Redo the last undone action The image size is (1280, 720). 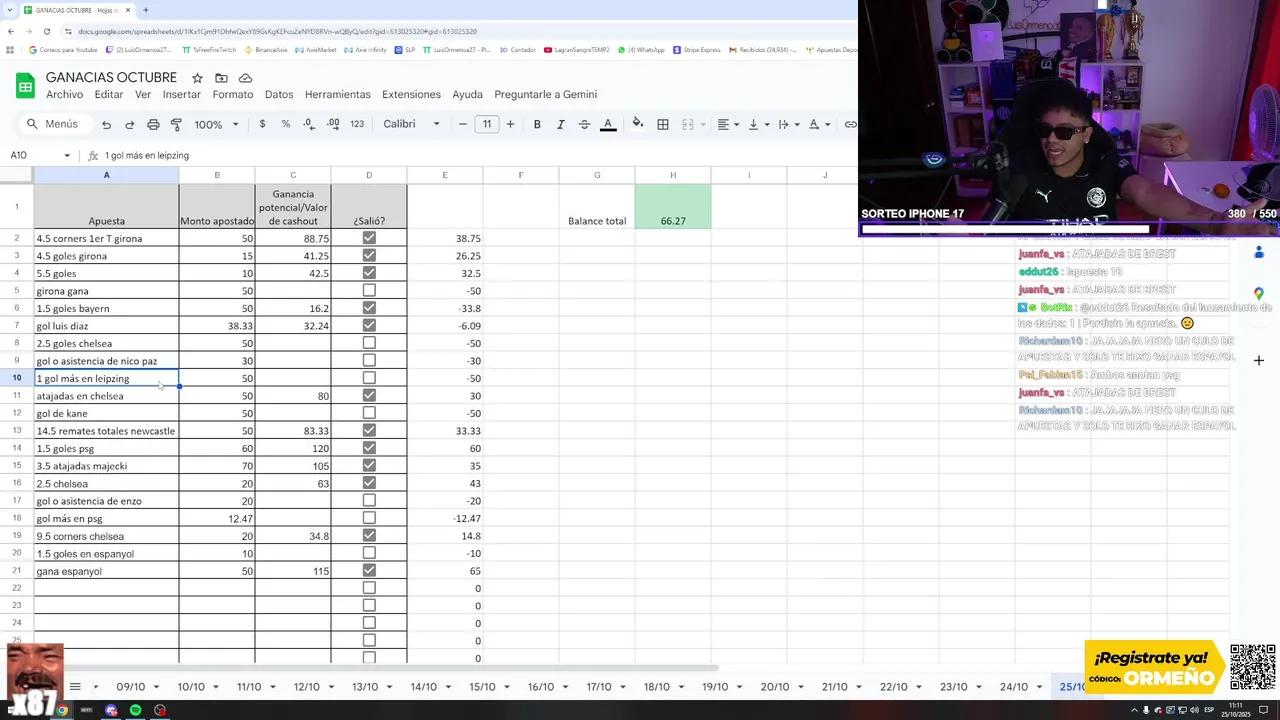tap(129, 124)
